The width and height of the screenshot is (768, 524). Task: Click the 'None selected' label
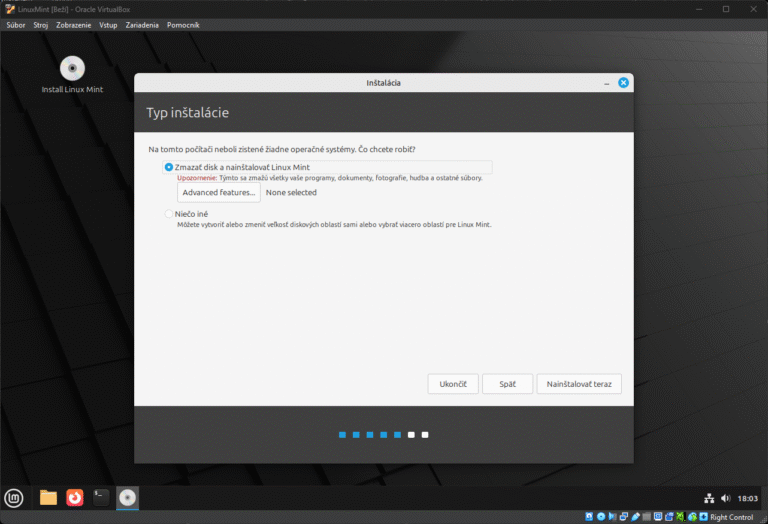[291, 192]
